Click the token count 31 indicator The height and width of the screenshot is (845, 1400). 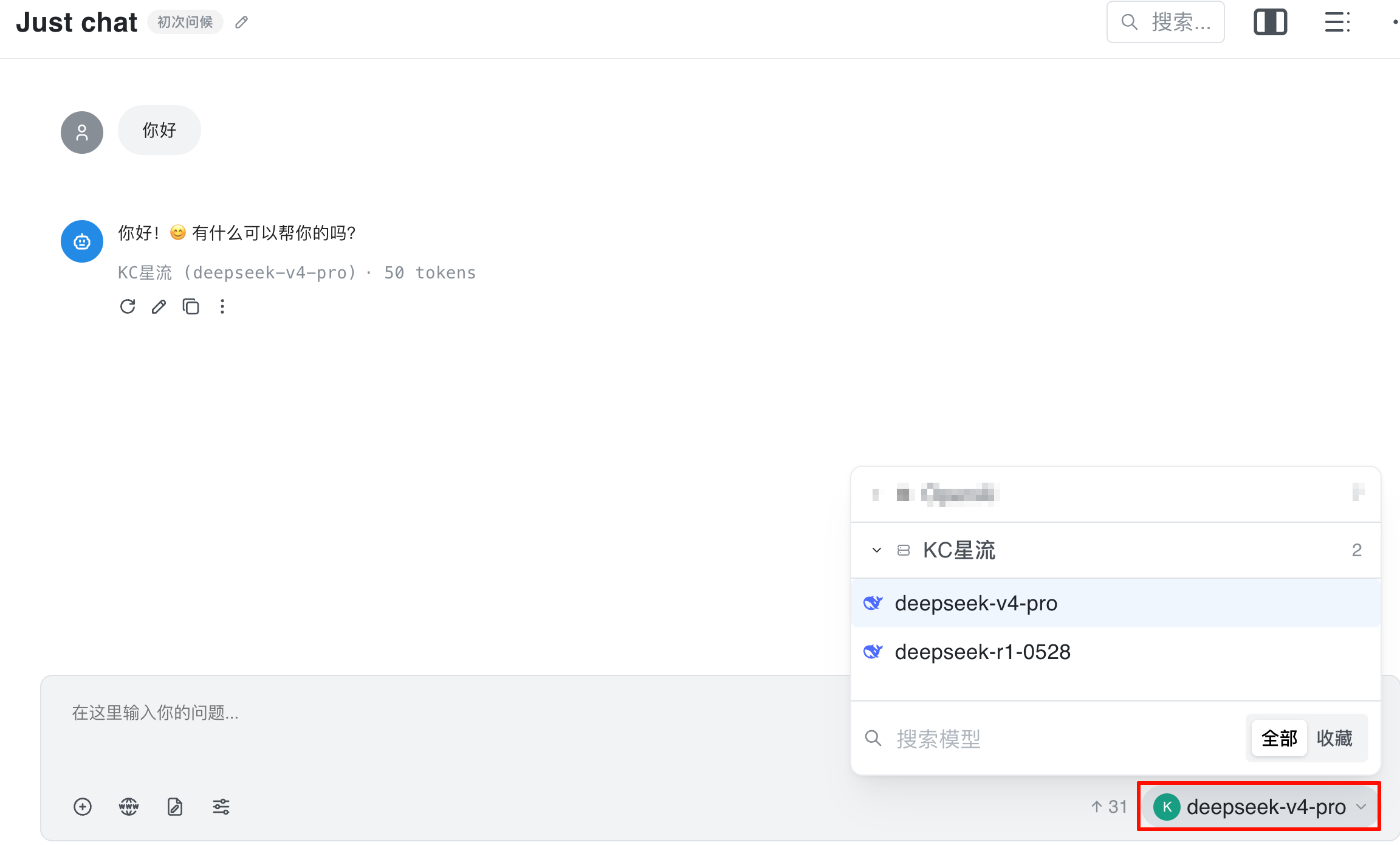tap(1109, 807)
